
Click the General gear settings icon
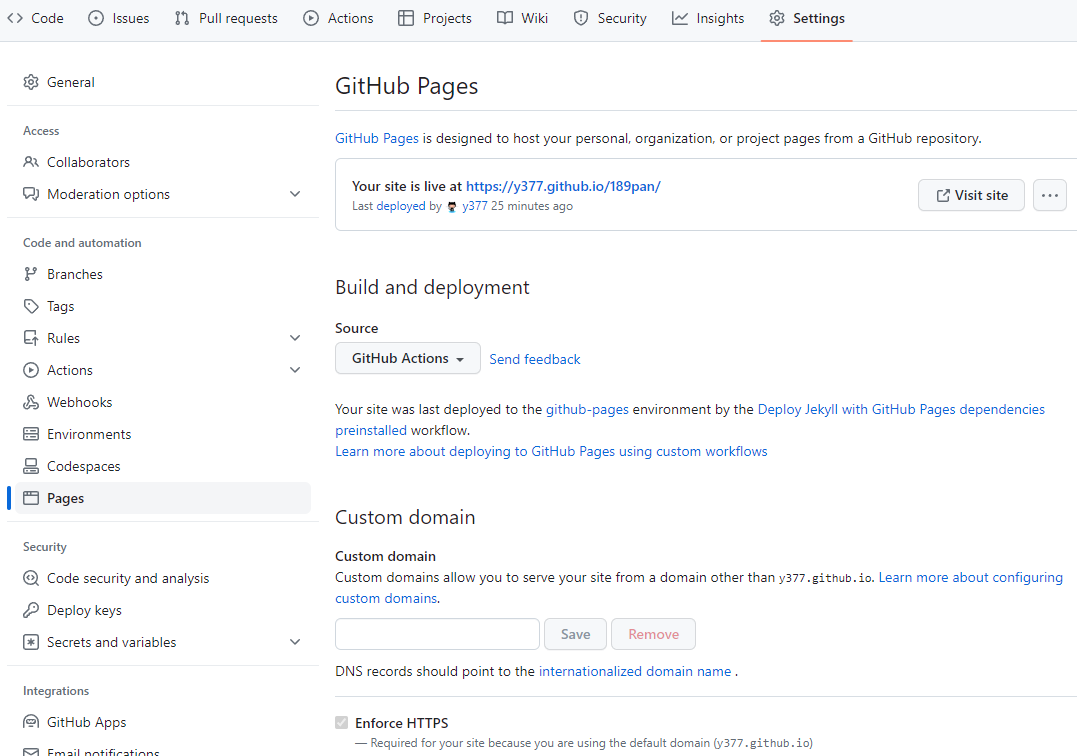point(30,81)
